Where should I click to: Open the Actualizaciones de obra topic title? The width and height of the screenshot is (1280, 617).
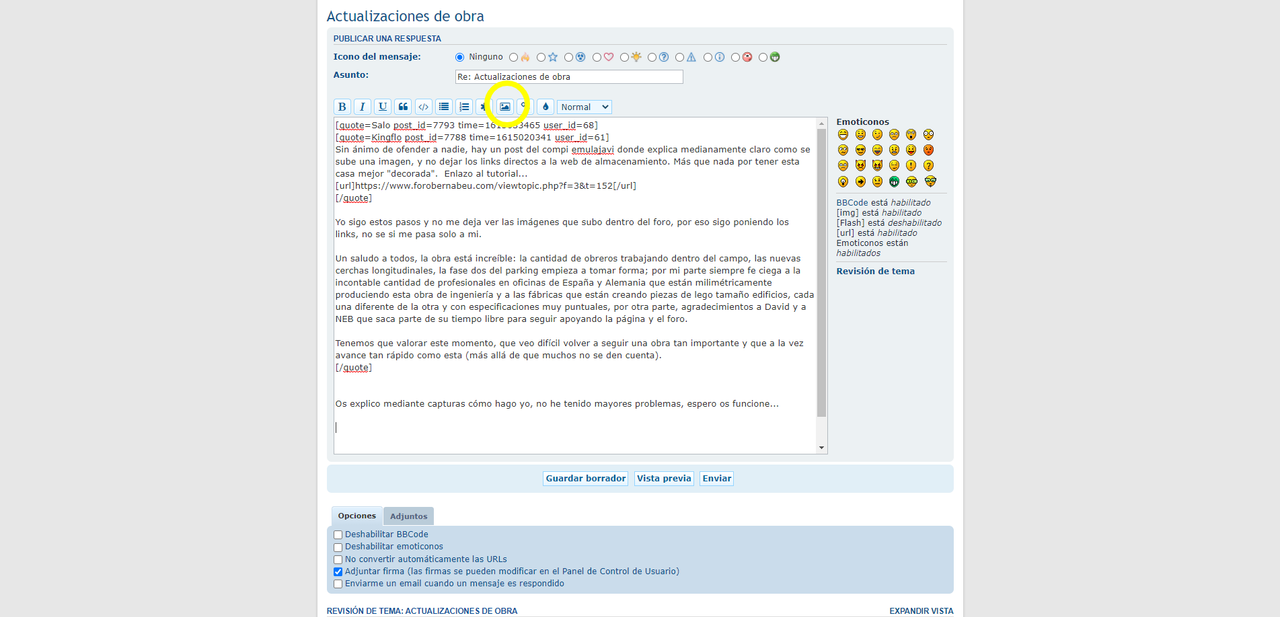tap(405, 16)
